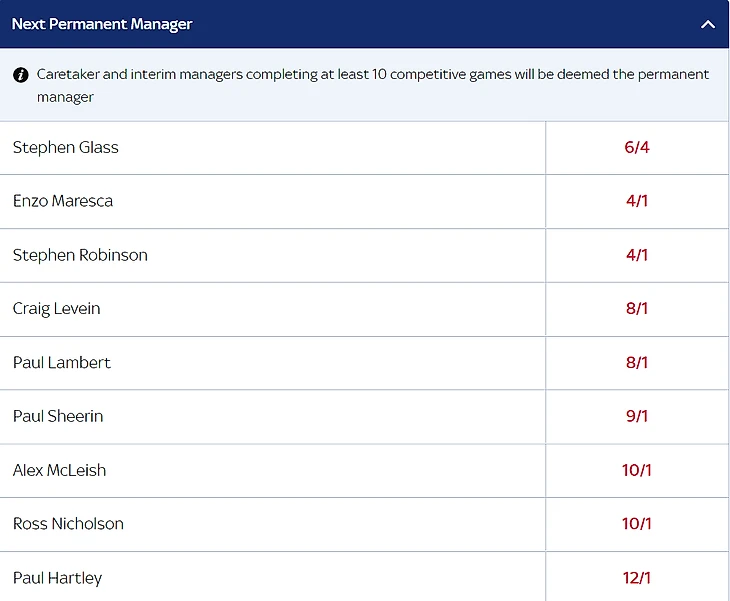
Task: Select Alex McLeish's 10/1 odds button
Action: point(637,470)
